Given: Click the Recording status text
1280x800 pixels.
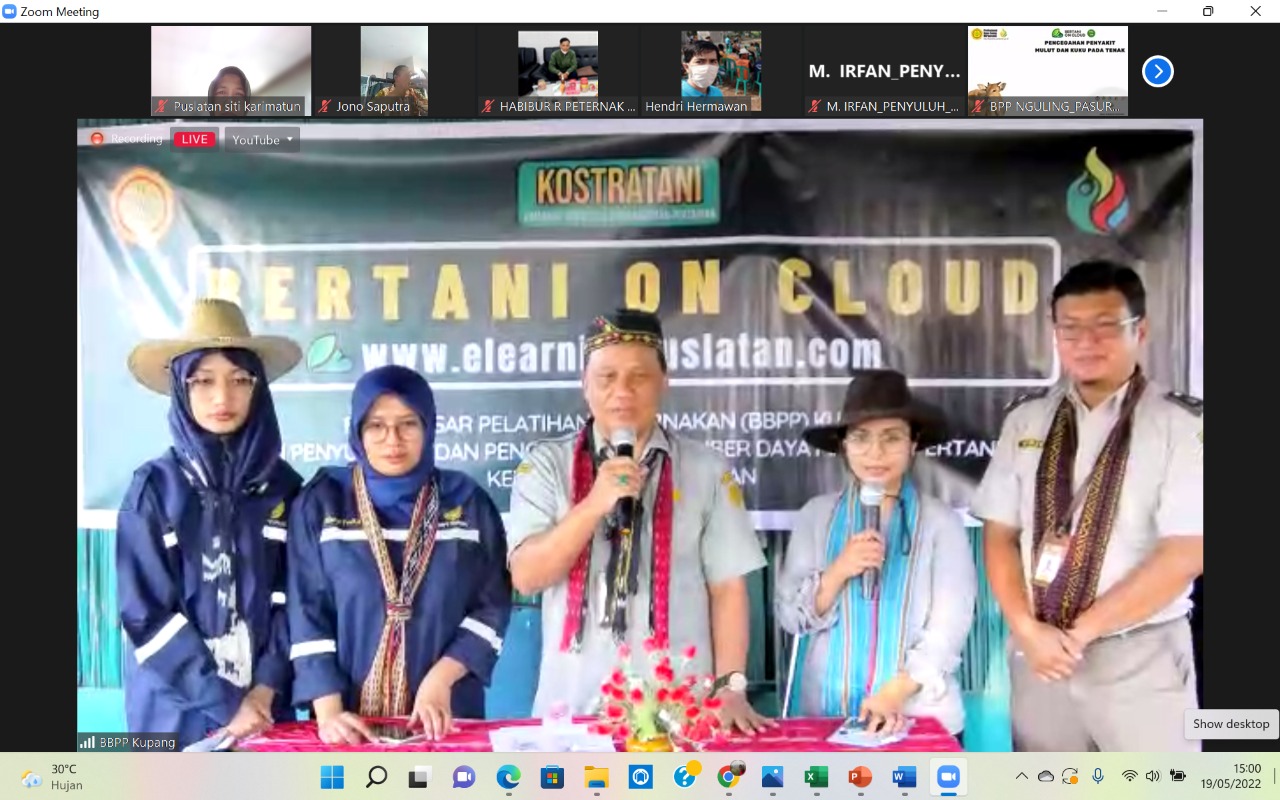Looking at the screenshot, I should click(x=136, y=139).
